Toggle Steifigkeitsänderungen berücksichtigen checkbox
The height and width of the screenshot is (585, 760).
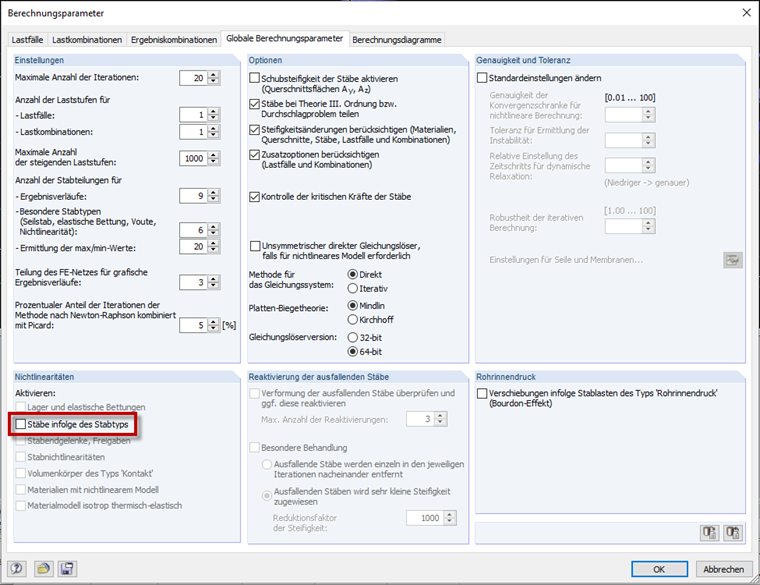click(254, 129)
